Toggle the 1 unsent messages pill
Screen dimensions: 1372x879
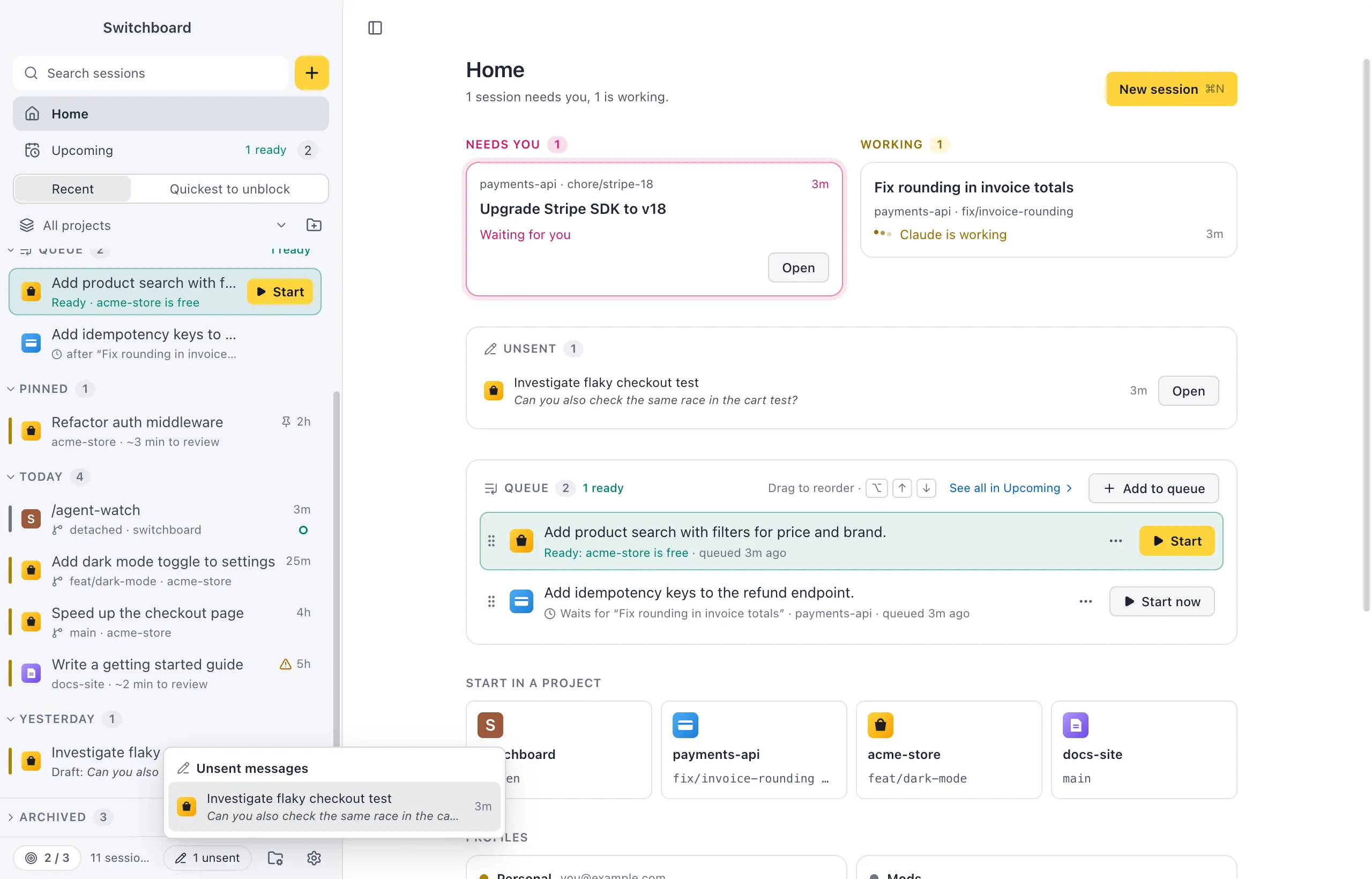click(207, 858)
